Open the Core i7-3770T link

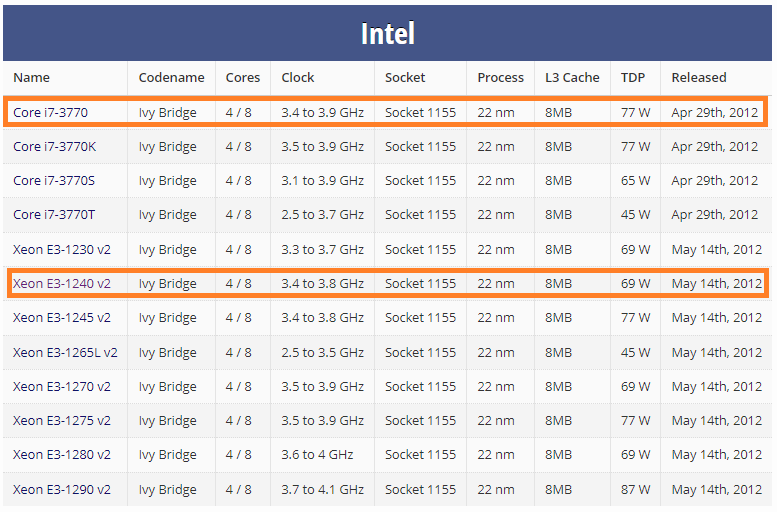(x=54, y=215)
